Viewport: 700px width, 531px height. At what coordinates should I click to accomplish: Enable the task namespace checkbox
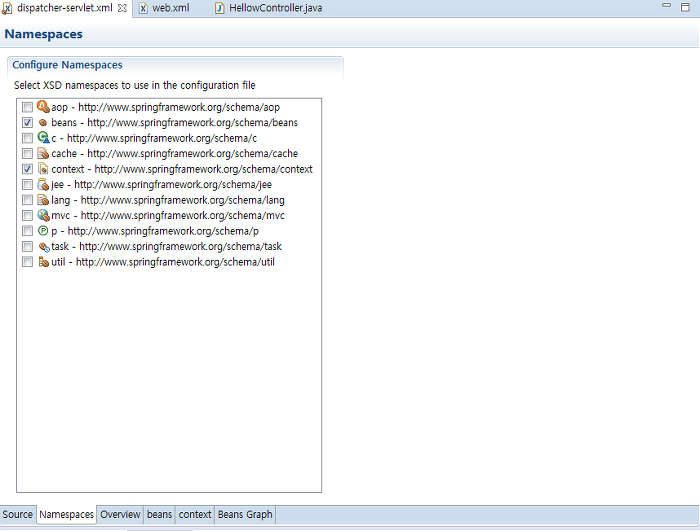(28, 247)
